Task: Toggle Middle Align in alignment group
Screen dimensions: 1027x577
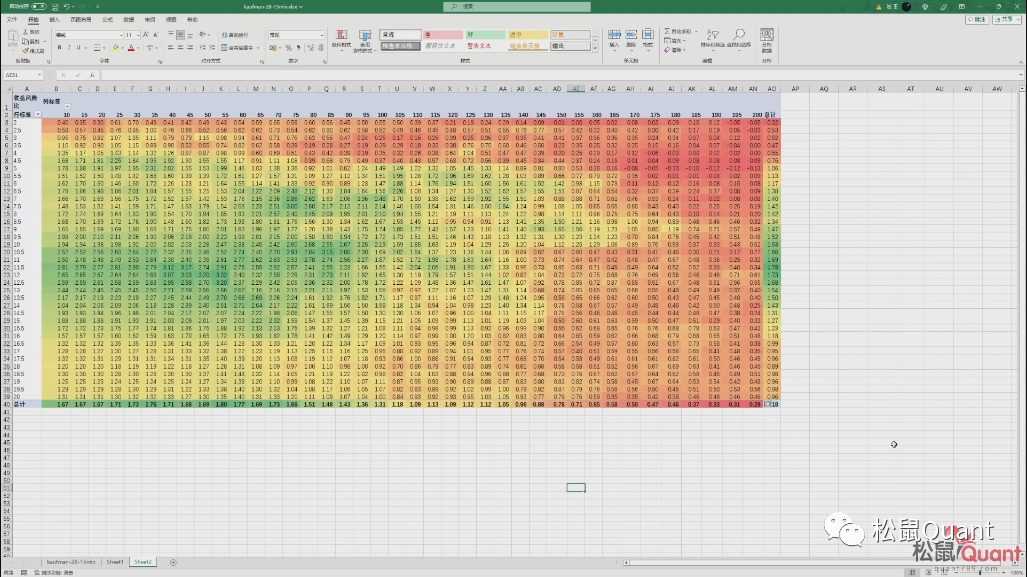Action: (x=180, y=35)
